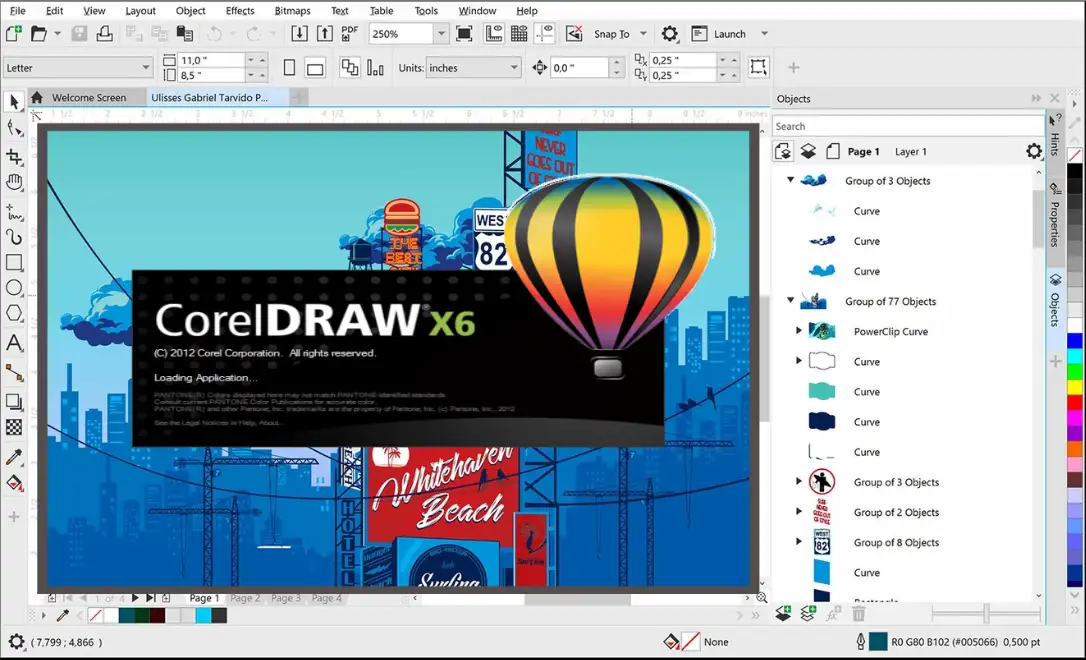Toggle Treat as Filled bounding box option
Screen dimensions: 1086x660
tap(758, 67)
